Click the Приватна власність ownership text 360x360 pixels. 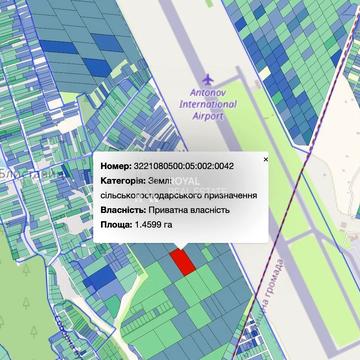(x=189, y=210)
